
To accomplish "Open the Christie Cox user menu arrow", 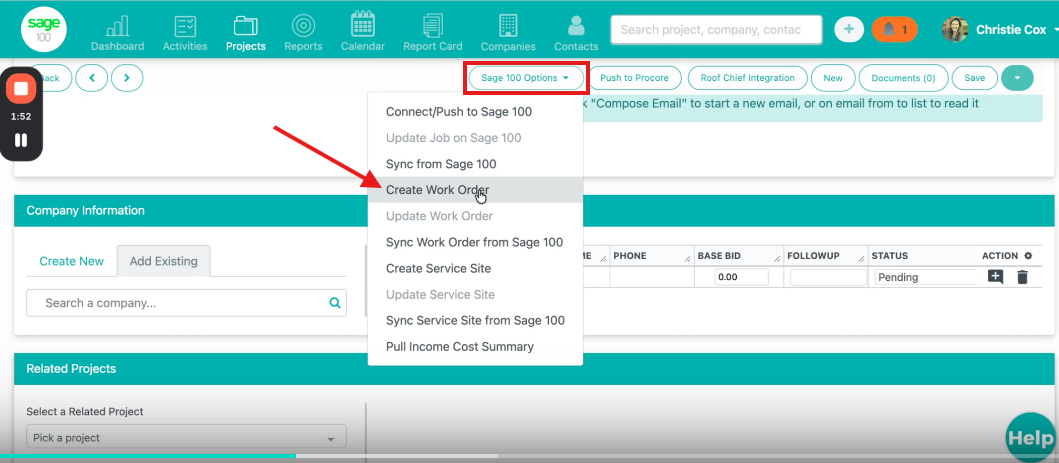I will pos(1055,30).
